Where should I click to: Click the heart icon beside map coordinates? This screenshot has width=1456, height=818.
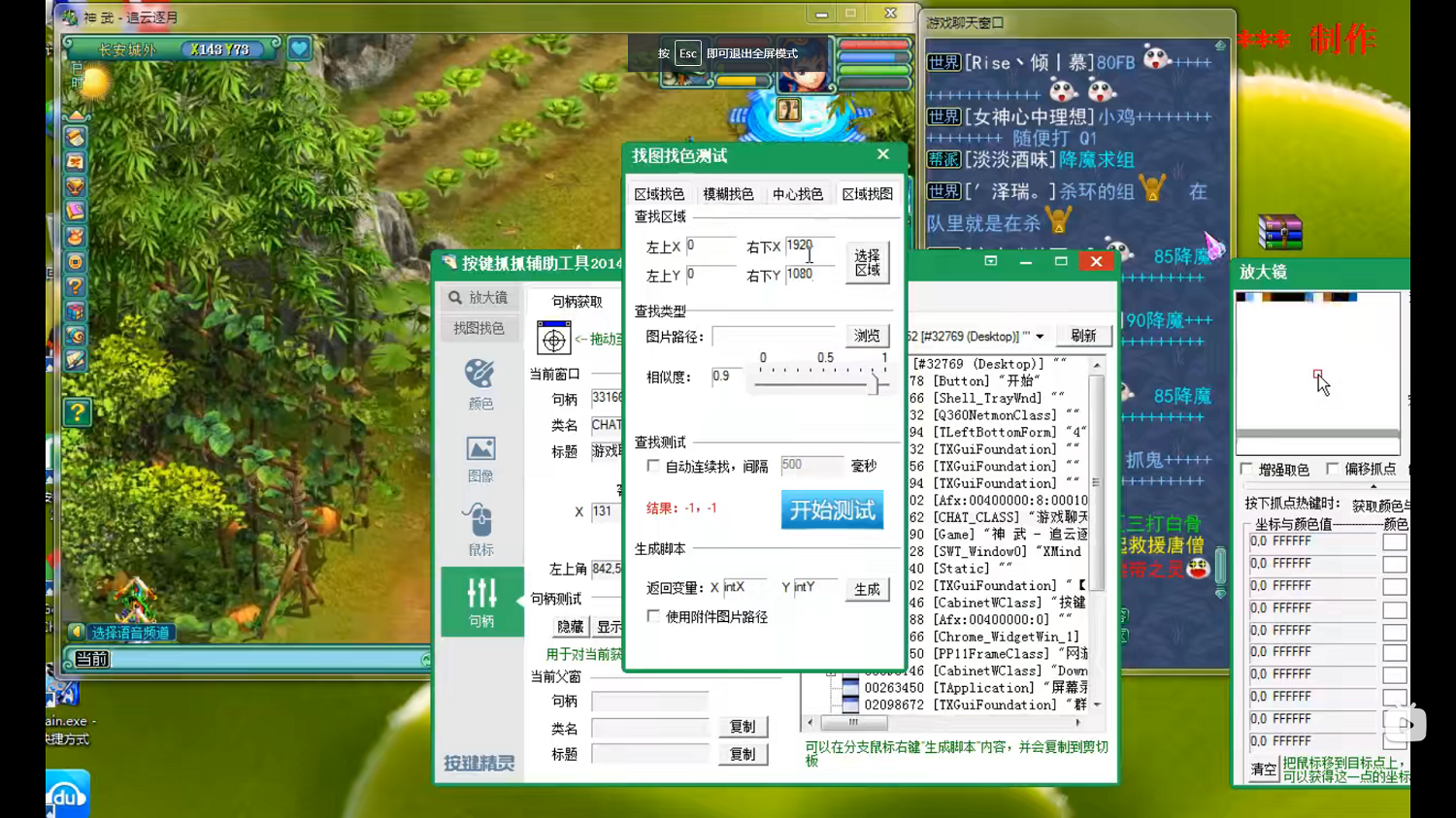click(x=299, y=48)
